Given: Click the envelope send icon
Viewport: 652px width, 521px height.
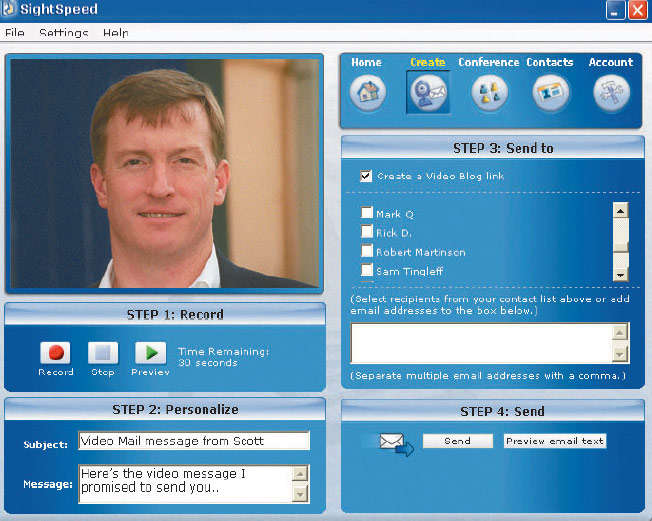Looking at the screenshot, I should [x=396, y=443].
